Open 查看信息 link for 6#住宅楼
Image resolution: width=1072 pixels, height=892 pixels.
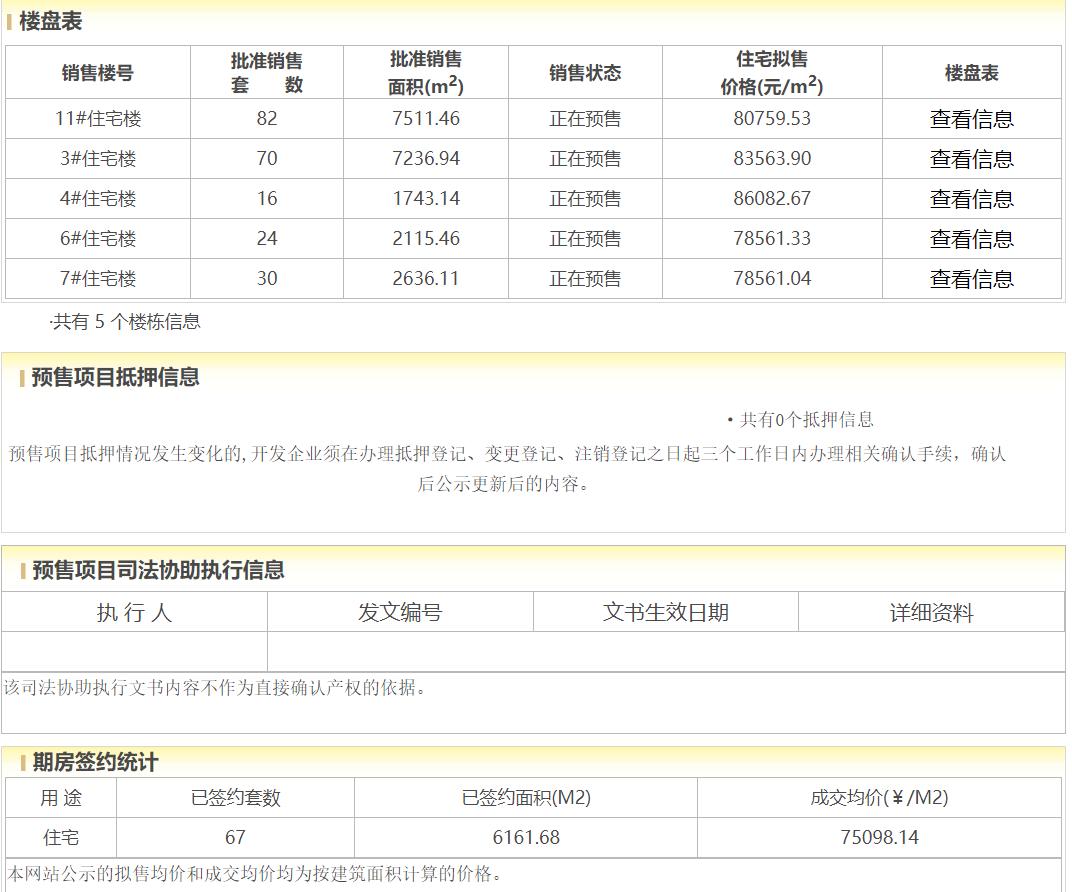[x=972, y=239]
